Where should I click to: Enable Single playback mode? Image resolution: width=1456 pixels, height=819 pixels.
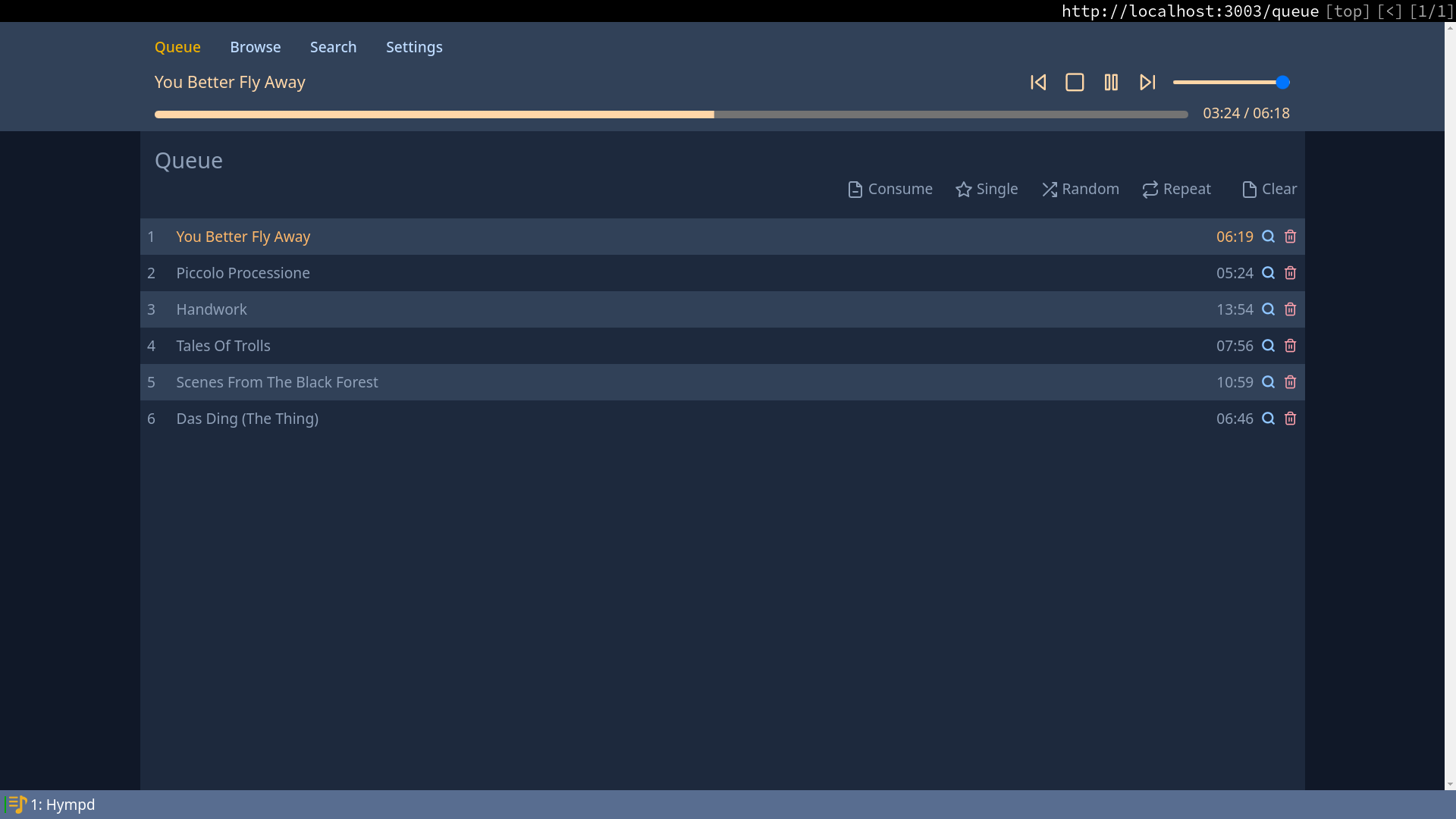987,189
